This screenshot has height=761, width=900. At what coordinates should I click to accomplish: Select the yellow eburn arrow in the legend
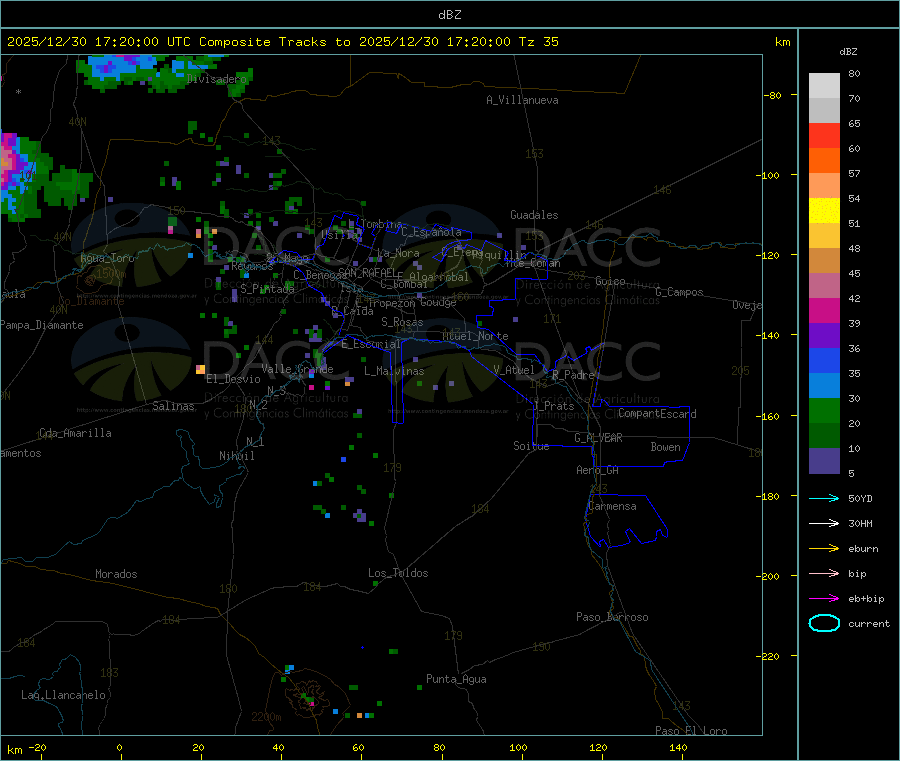824,549
